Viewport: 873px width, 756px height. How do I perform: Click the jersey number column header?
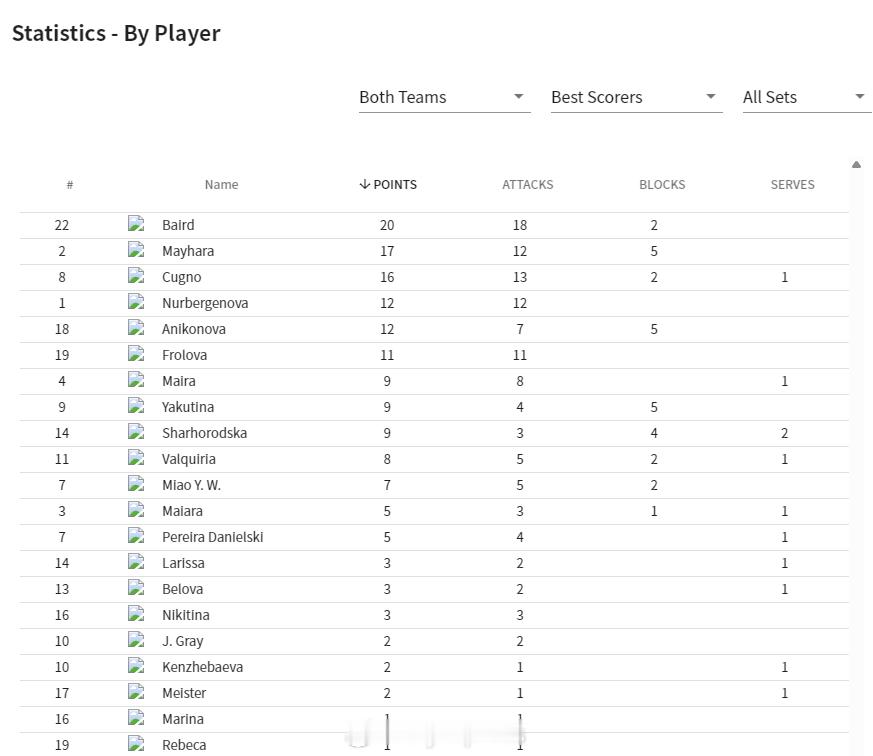[70, 184]
